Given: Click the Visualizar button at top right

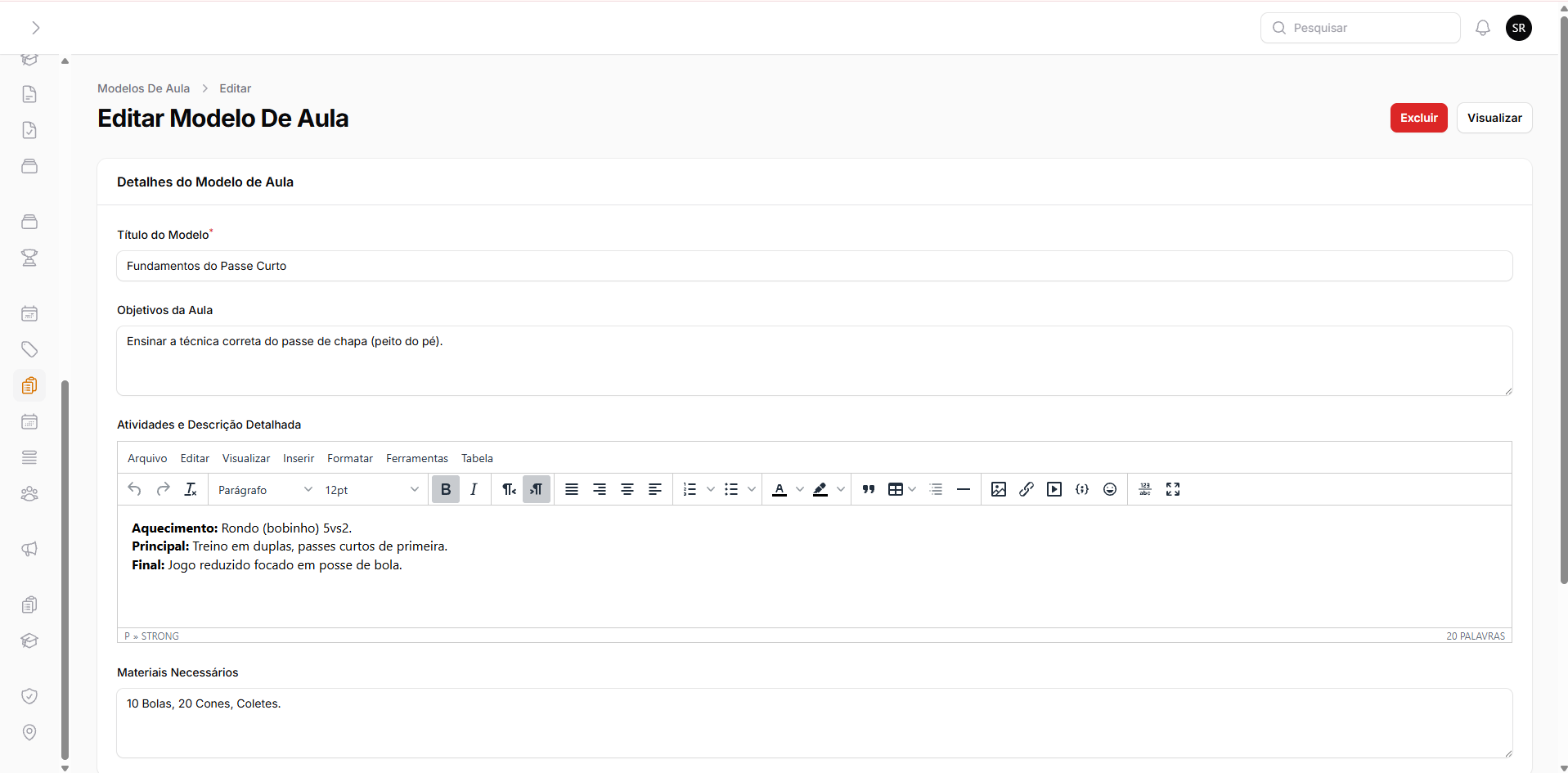Looking at the screenshot, I should [x=1494, y=118].
